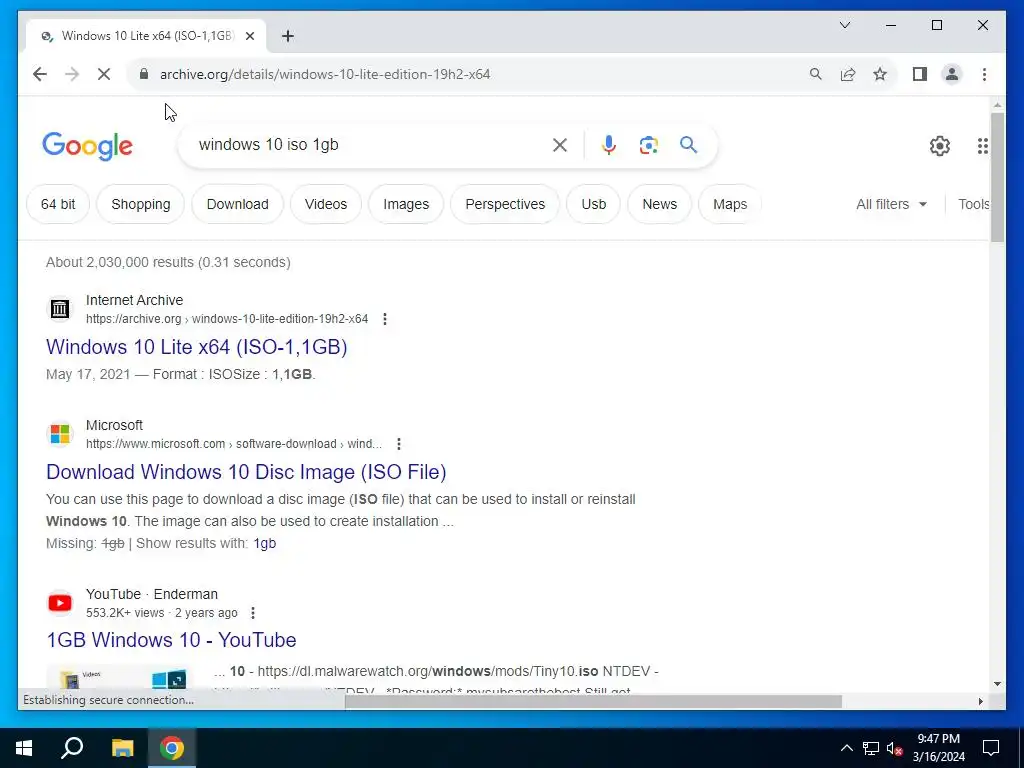Open Google quick settings gear
Screen dimensions: 1024x768
click(940, 146)
